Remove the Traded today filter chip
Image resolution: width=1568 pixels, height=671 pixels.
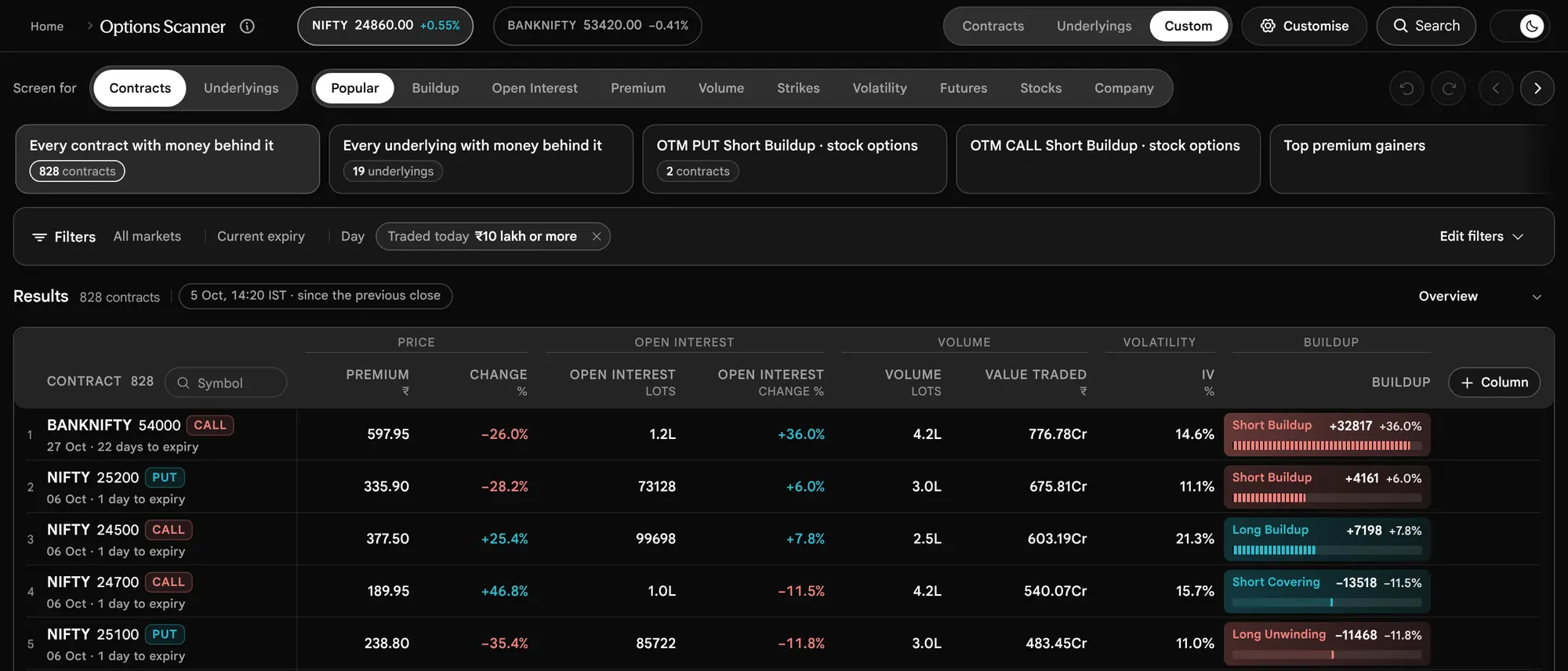click(596, 237)
